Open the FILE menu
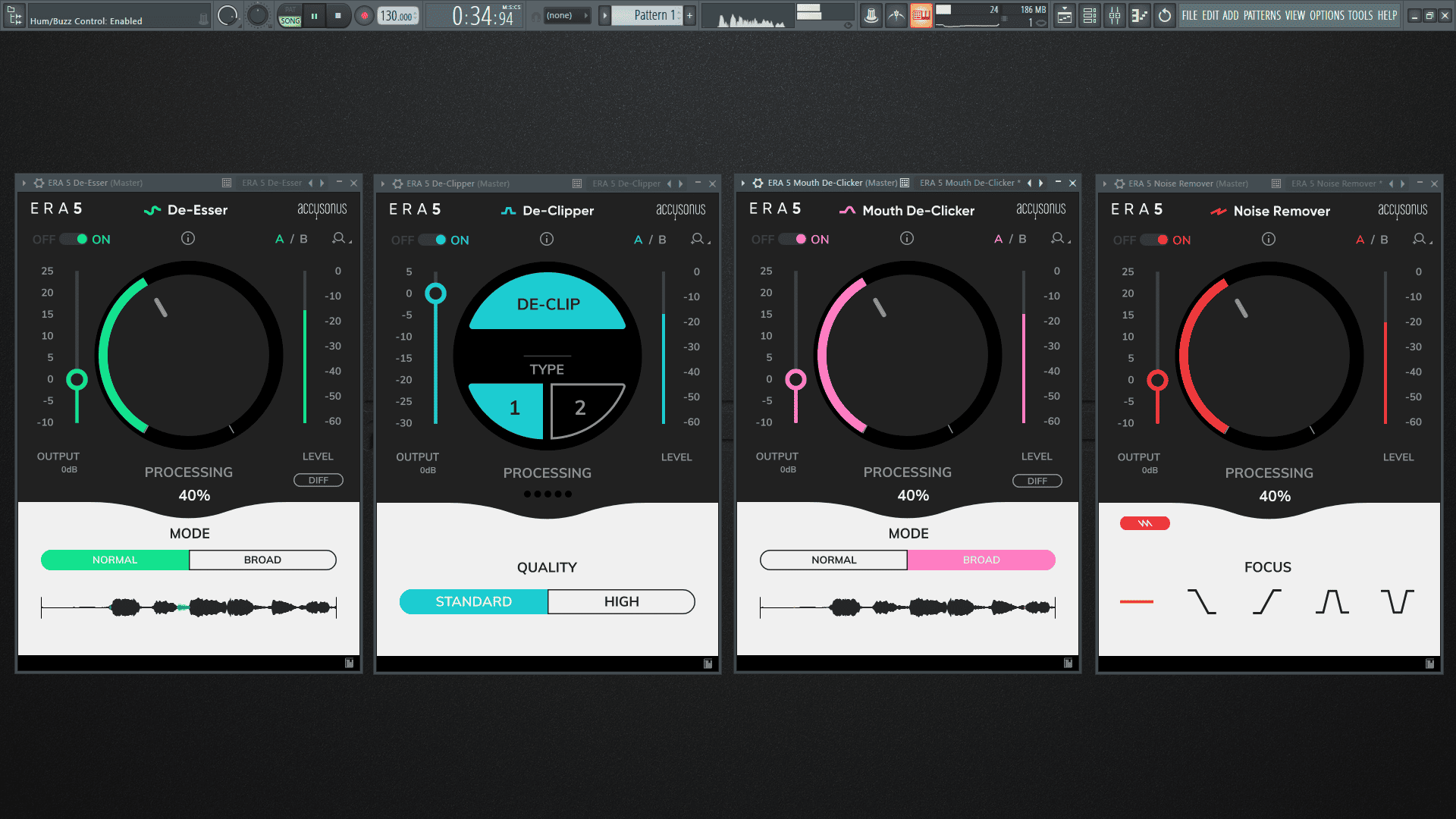Screen dimensions: 1456x819 point(1189,15)
